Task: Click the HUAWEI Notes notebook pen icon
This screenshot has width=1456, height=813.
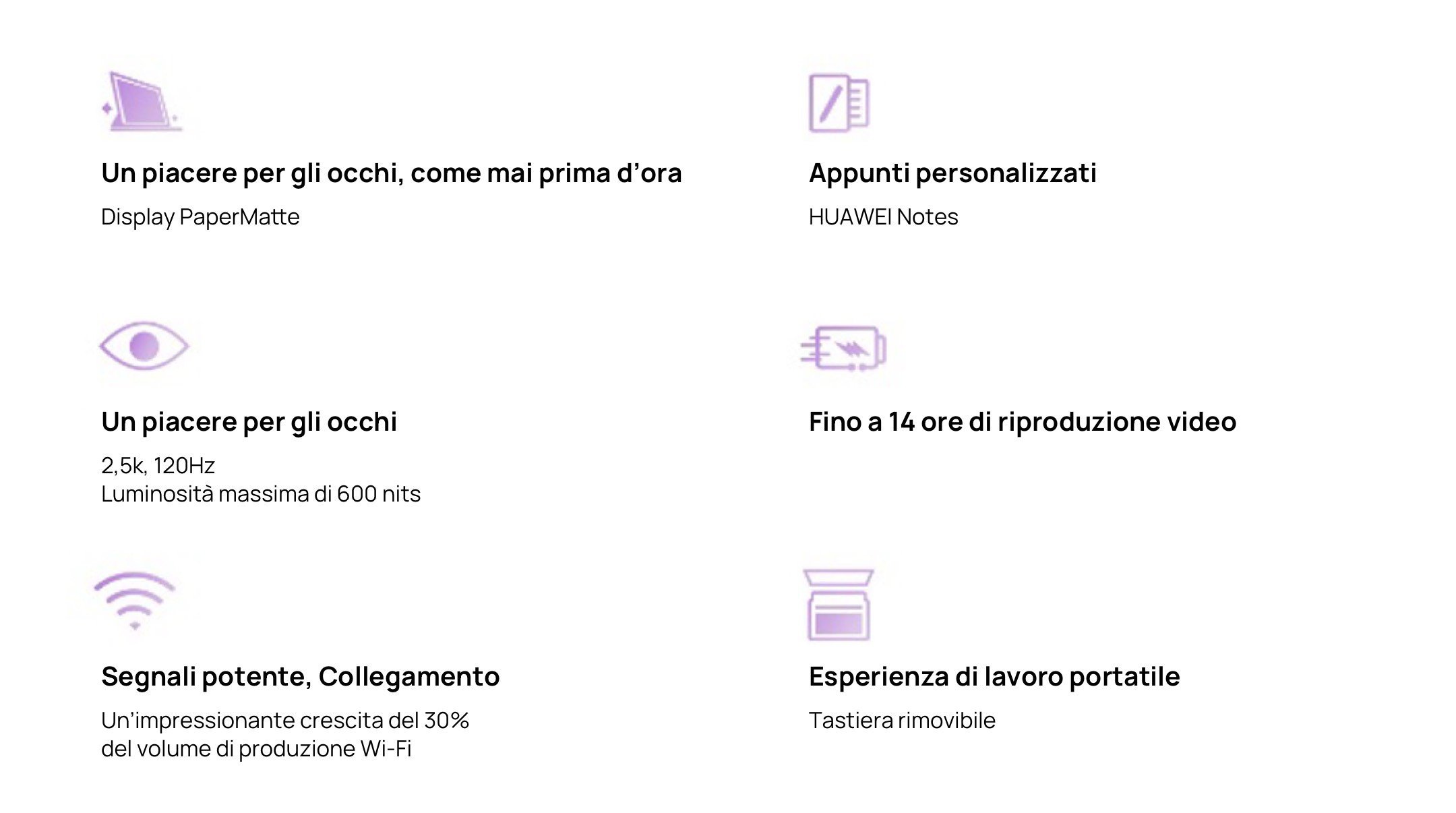Action: tap(839, 102)
